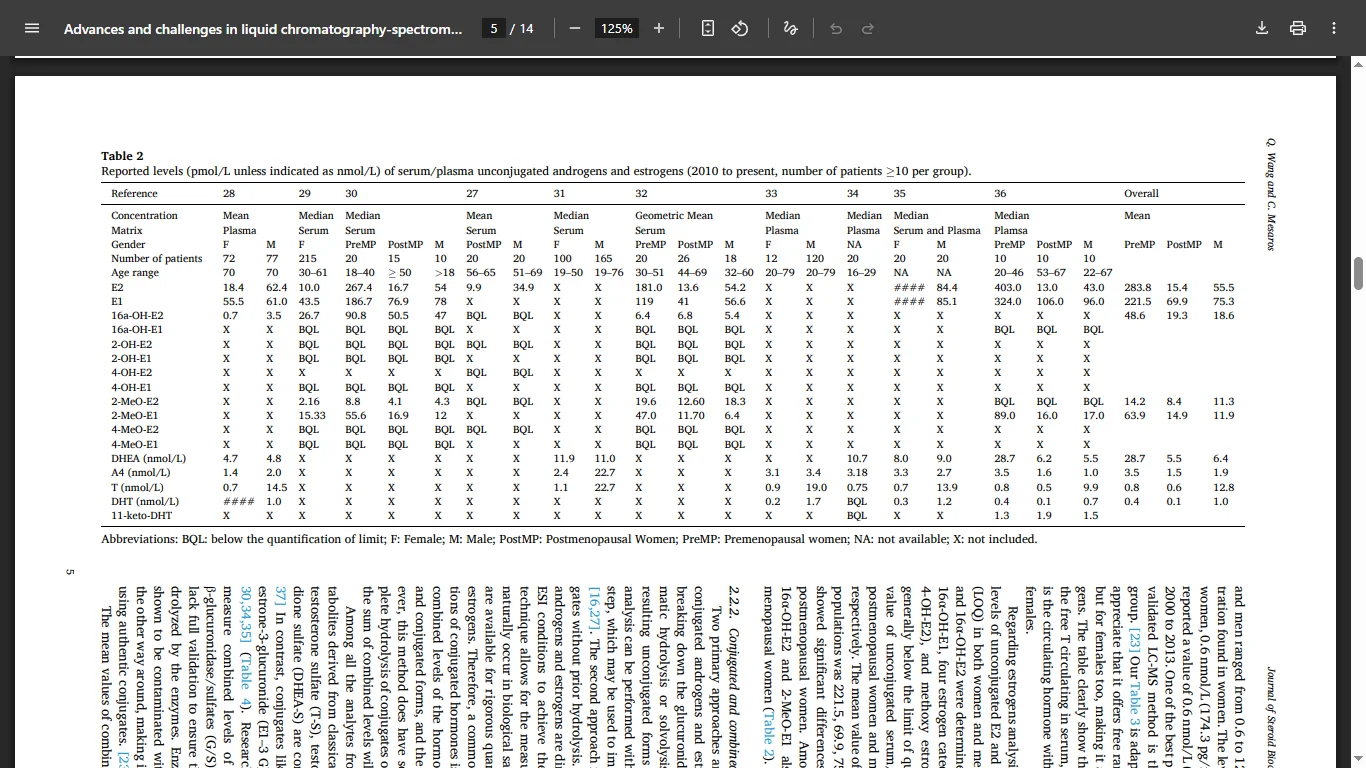Click the 'DHT (nmol/L)' row label
Screen dimensions: 1366x768
pyautogui.click(x=145, y=502)
